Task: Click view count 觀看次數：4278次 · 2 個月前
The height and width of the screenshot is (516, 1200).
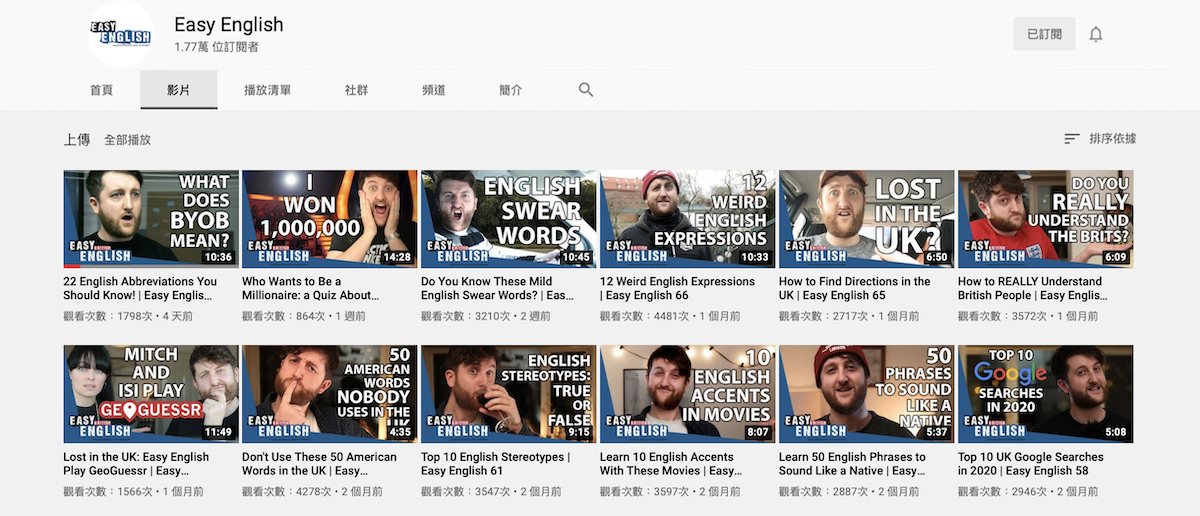Action: [312, 491]
